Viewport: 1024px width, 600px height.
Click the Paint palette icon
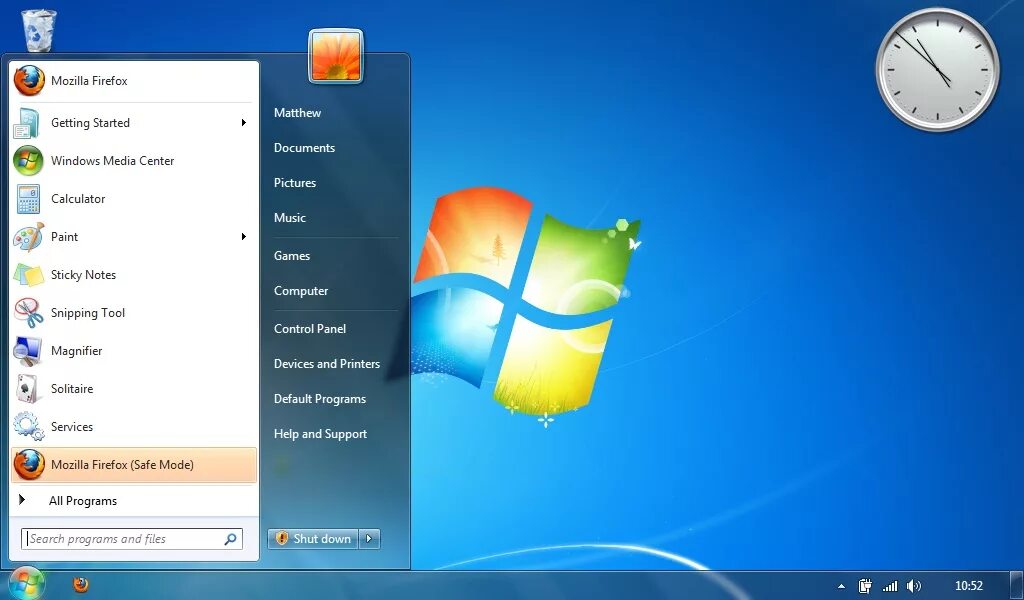(x=28, y=236)
